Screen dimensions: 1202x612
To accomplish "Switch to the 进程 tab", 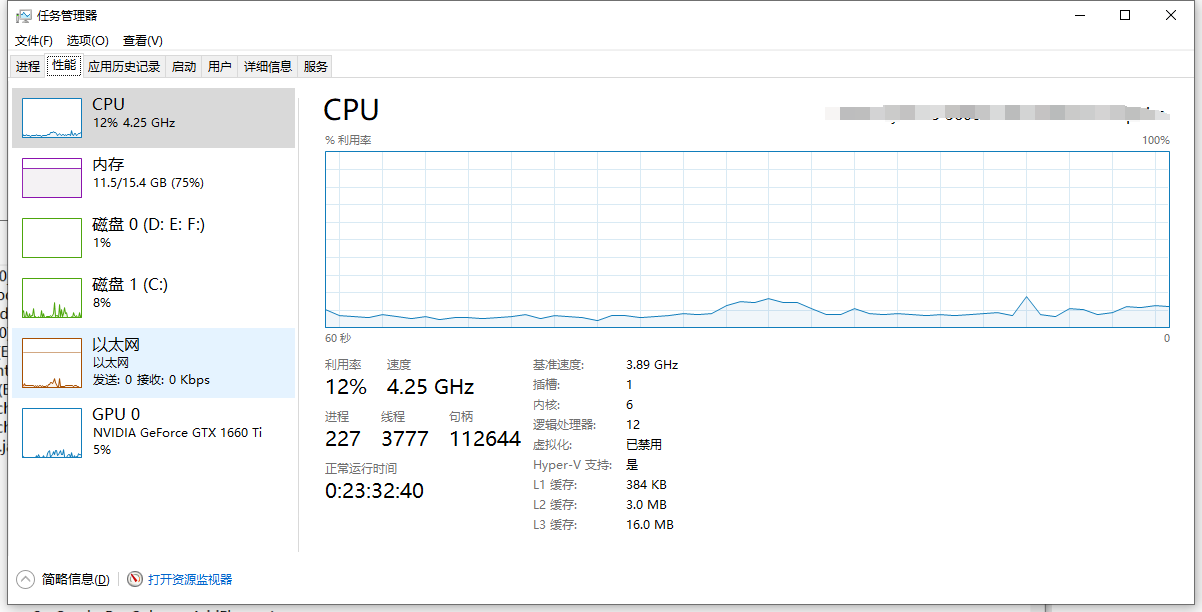I will pyautogui.click(x=28, y=67).
